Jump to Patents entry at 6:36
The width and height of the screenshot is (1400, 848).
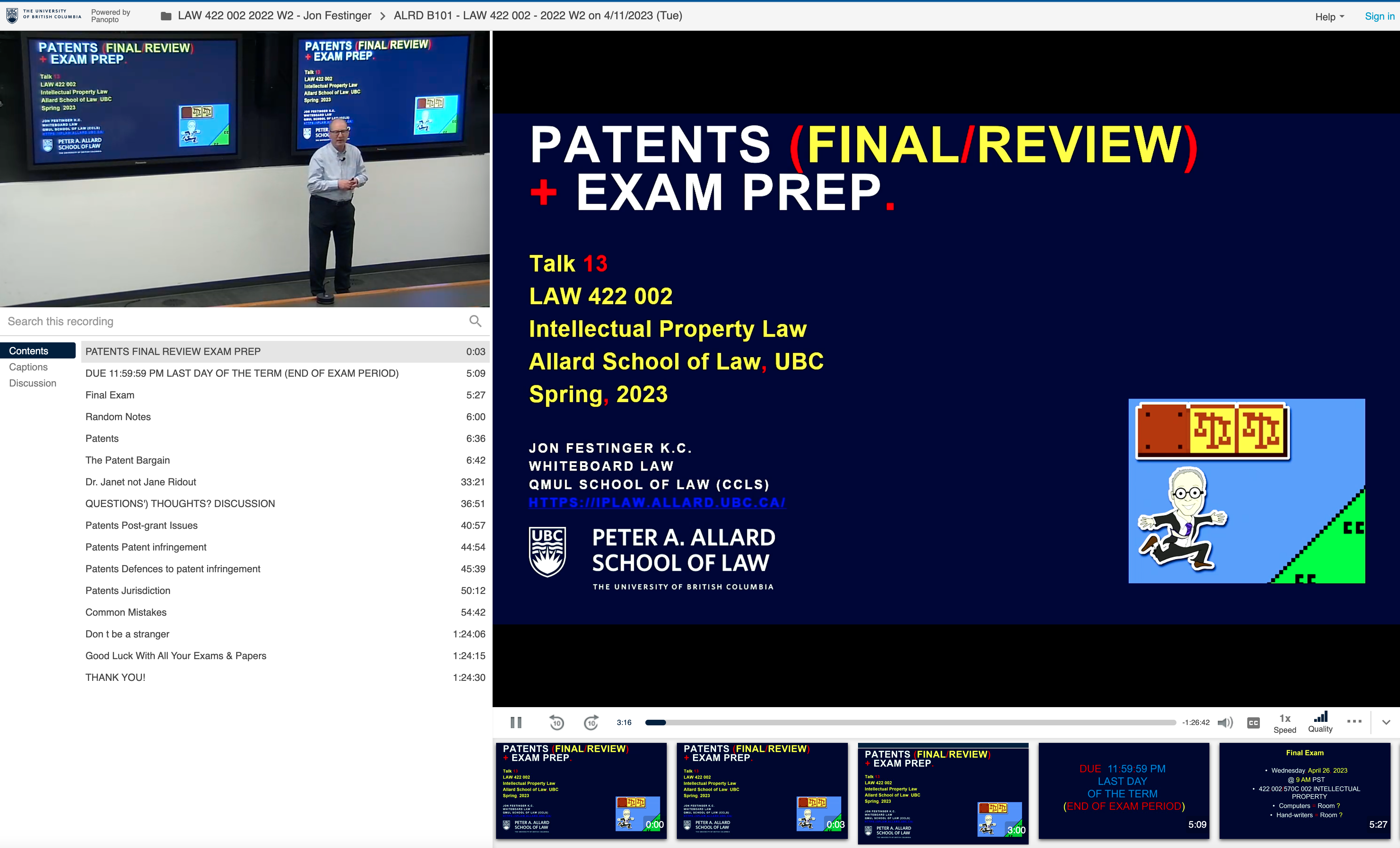(x=285, y=438)
